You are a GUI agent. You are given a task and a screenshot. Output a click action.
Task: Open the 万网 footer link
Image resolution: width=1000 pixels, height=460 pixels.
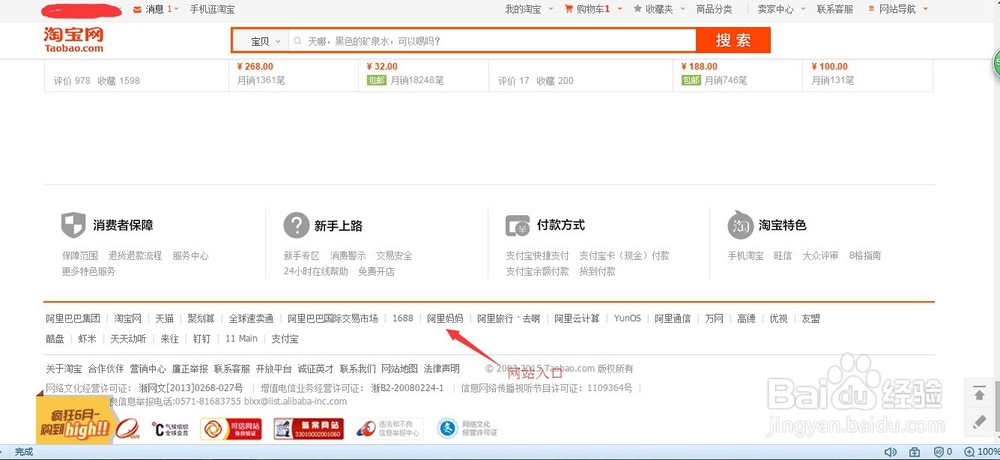[714, 318]
